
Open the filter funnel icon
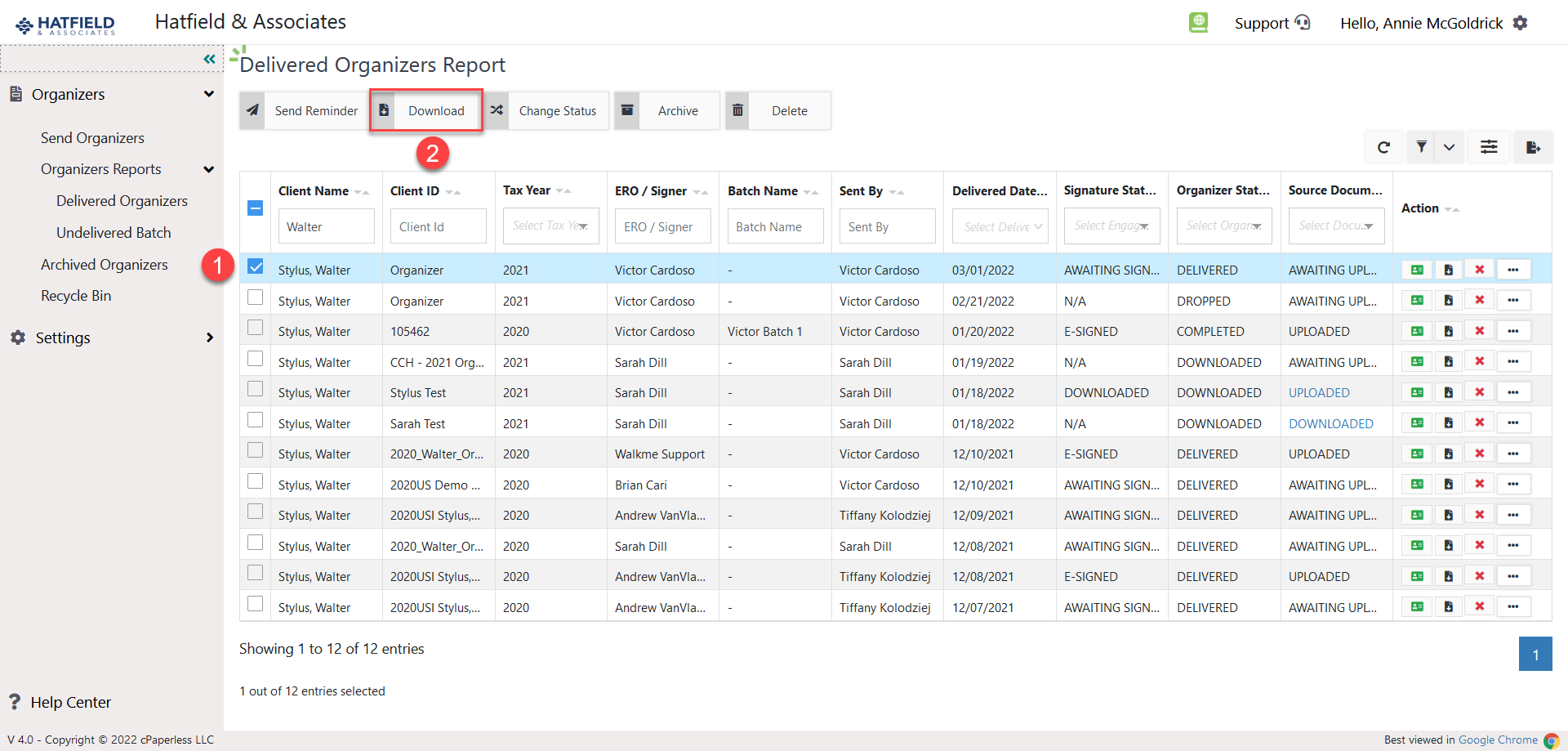1421,147
